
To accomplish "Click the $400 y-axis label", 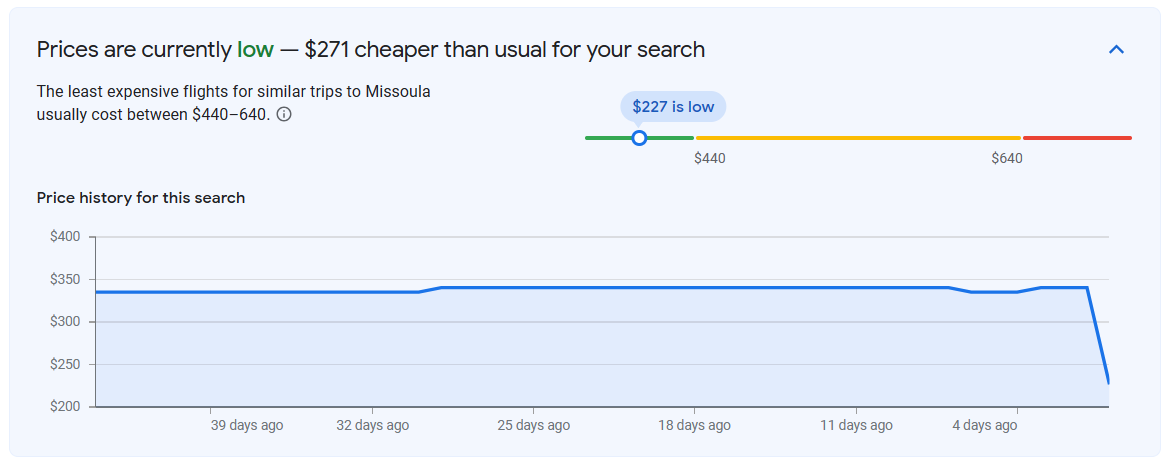I will point(65,236).
